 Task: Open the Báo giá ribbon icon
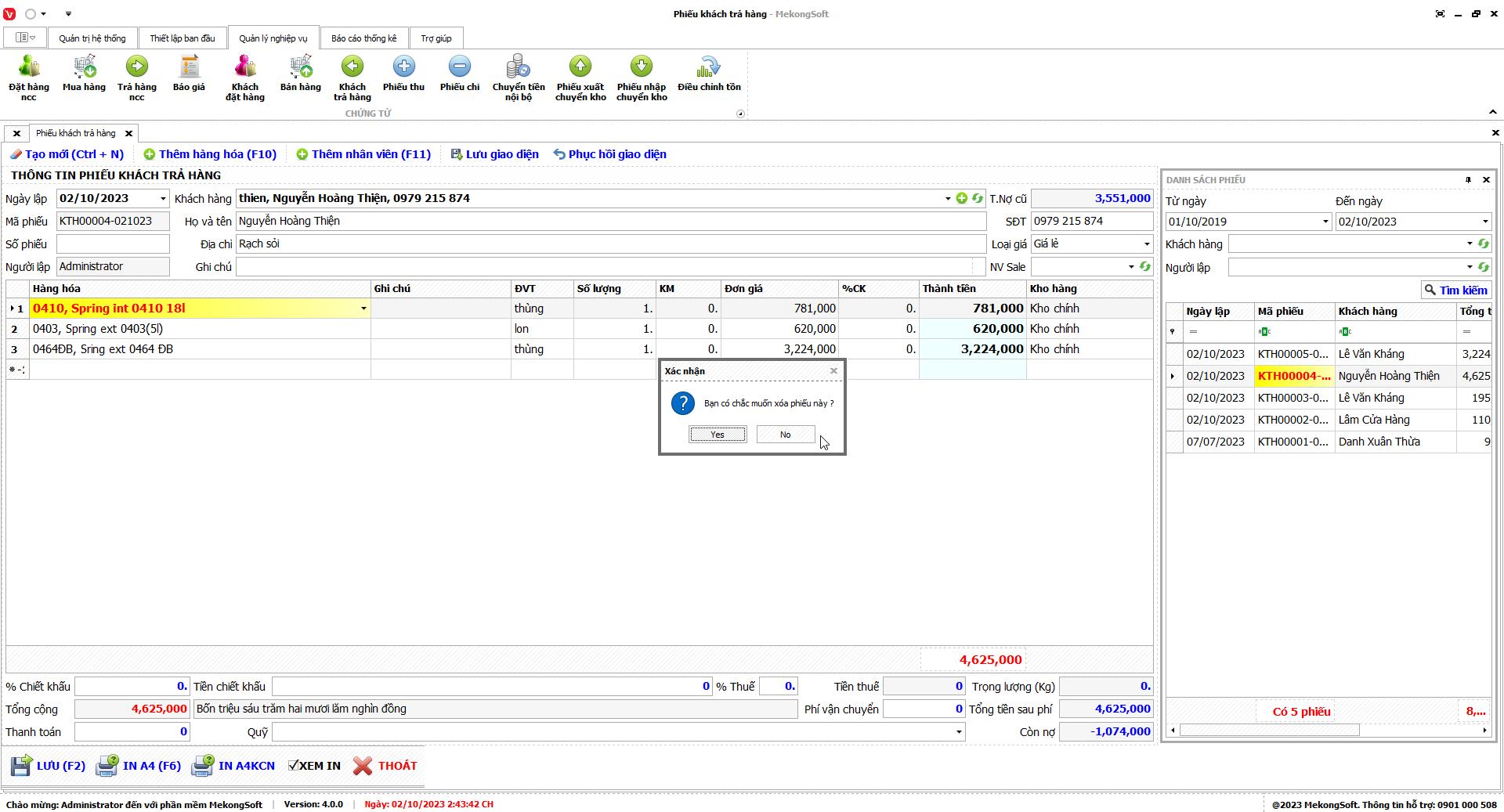pyautogui.click(x=189, y=67)
